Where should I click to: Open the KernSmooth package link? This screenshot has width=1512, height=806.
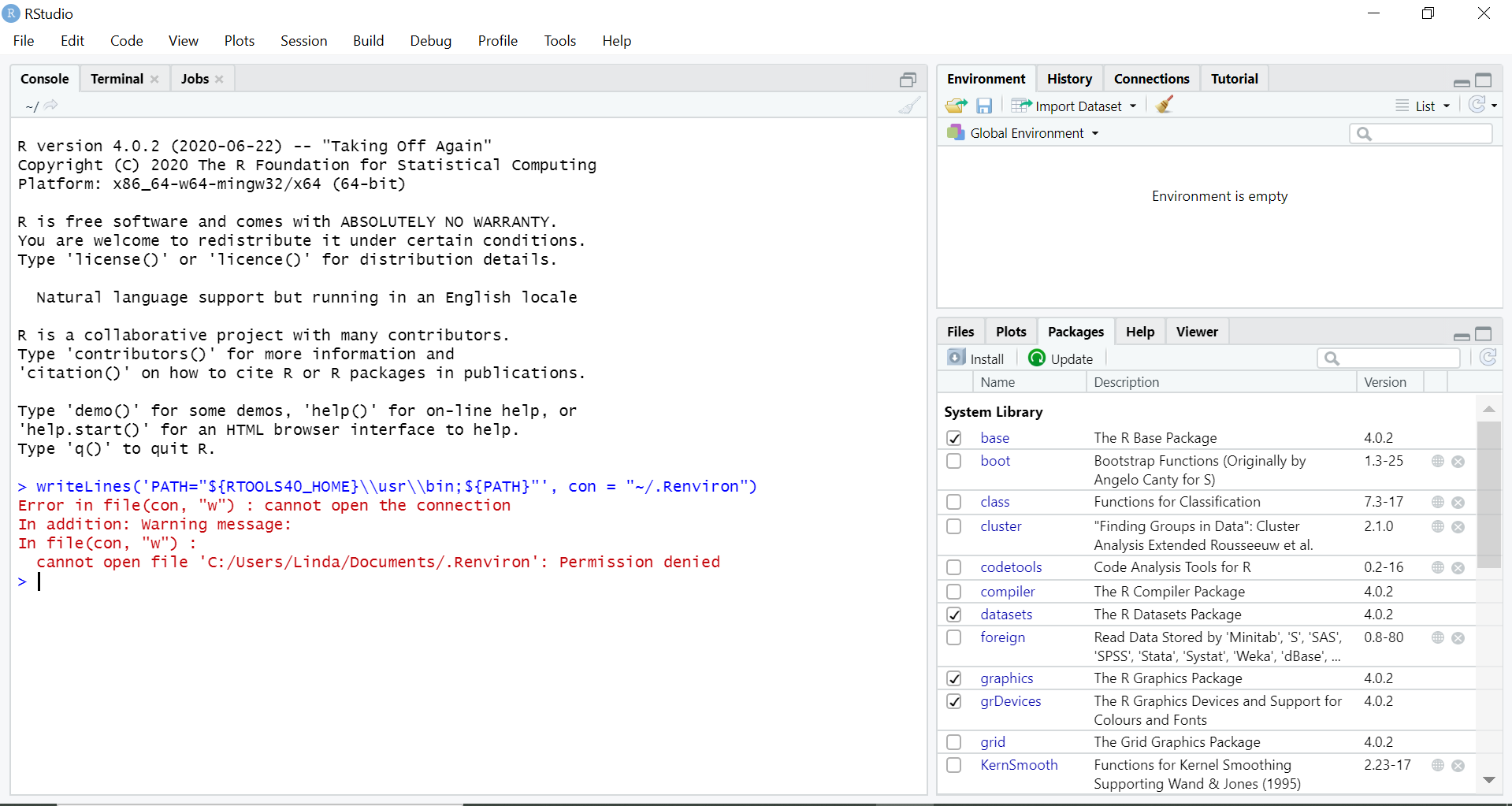(x=1019, y=765)
